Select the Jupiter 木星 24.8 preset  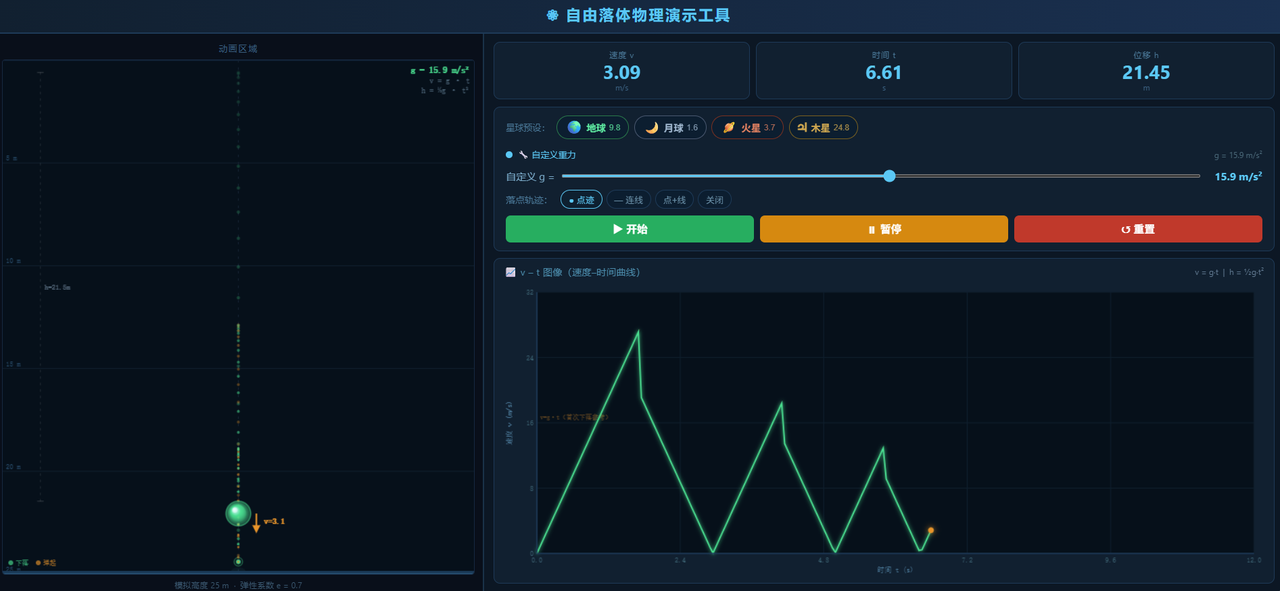click(x=824, y=128)
